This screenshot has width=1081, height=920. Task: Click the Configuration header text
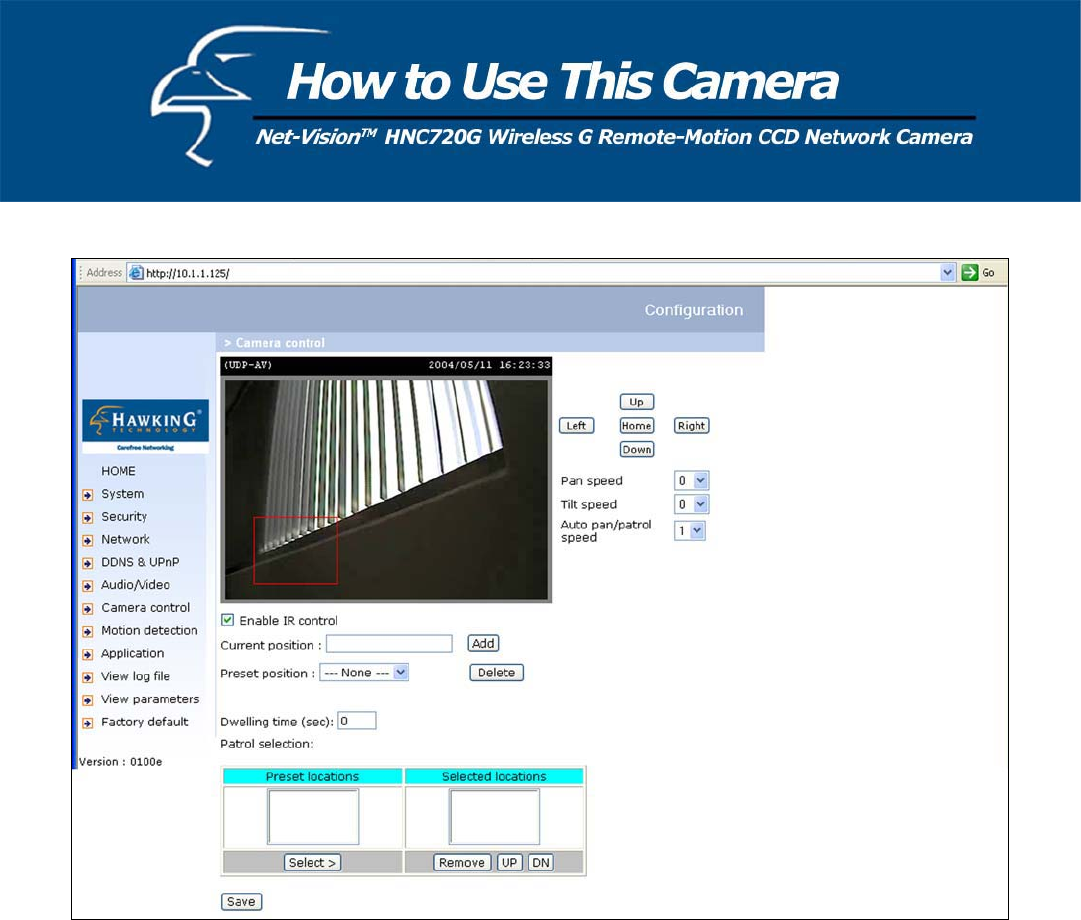[694, 310]
